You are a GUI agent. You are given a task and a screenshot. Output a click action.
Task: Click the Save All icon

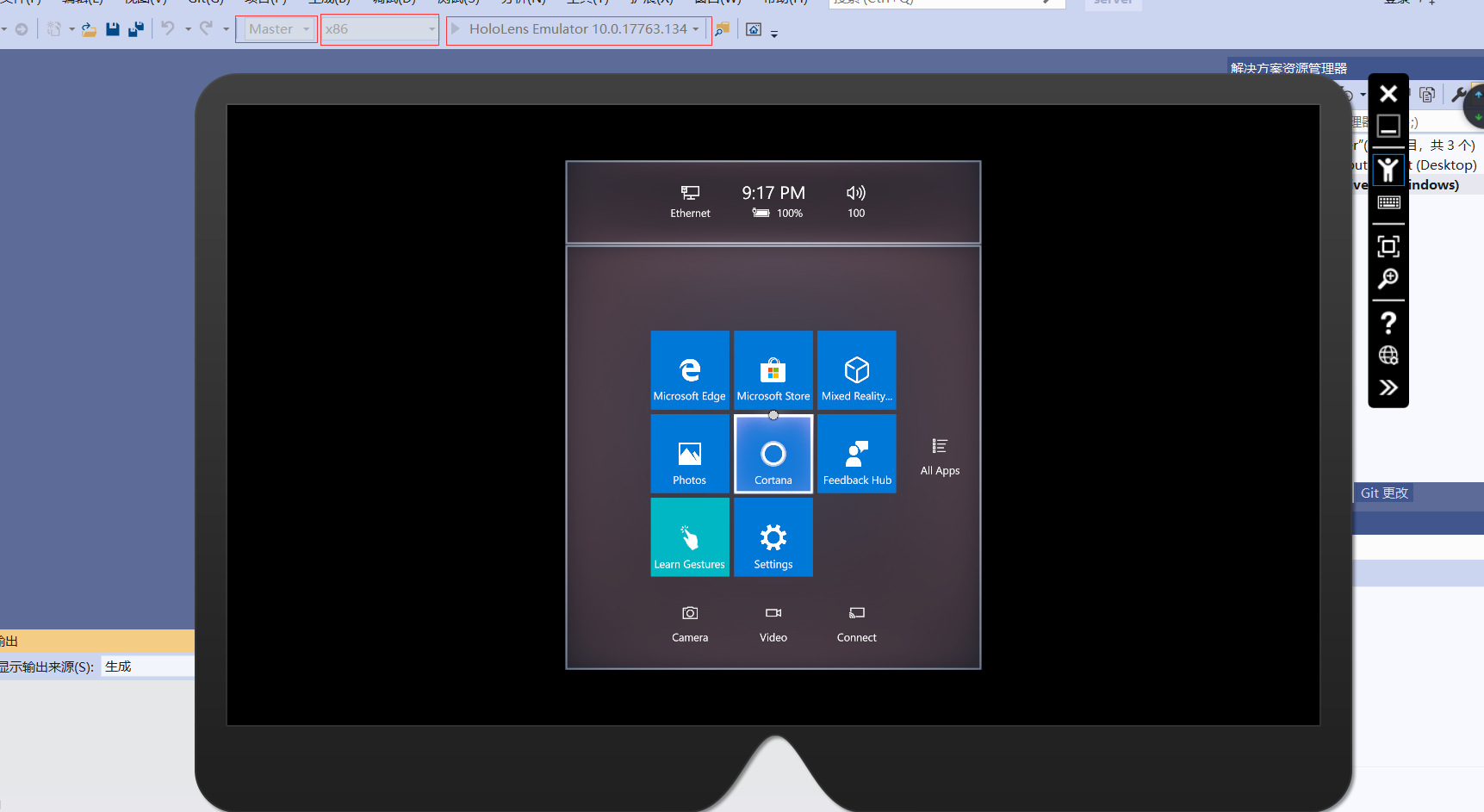pos(136,29)
